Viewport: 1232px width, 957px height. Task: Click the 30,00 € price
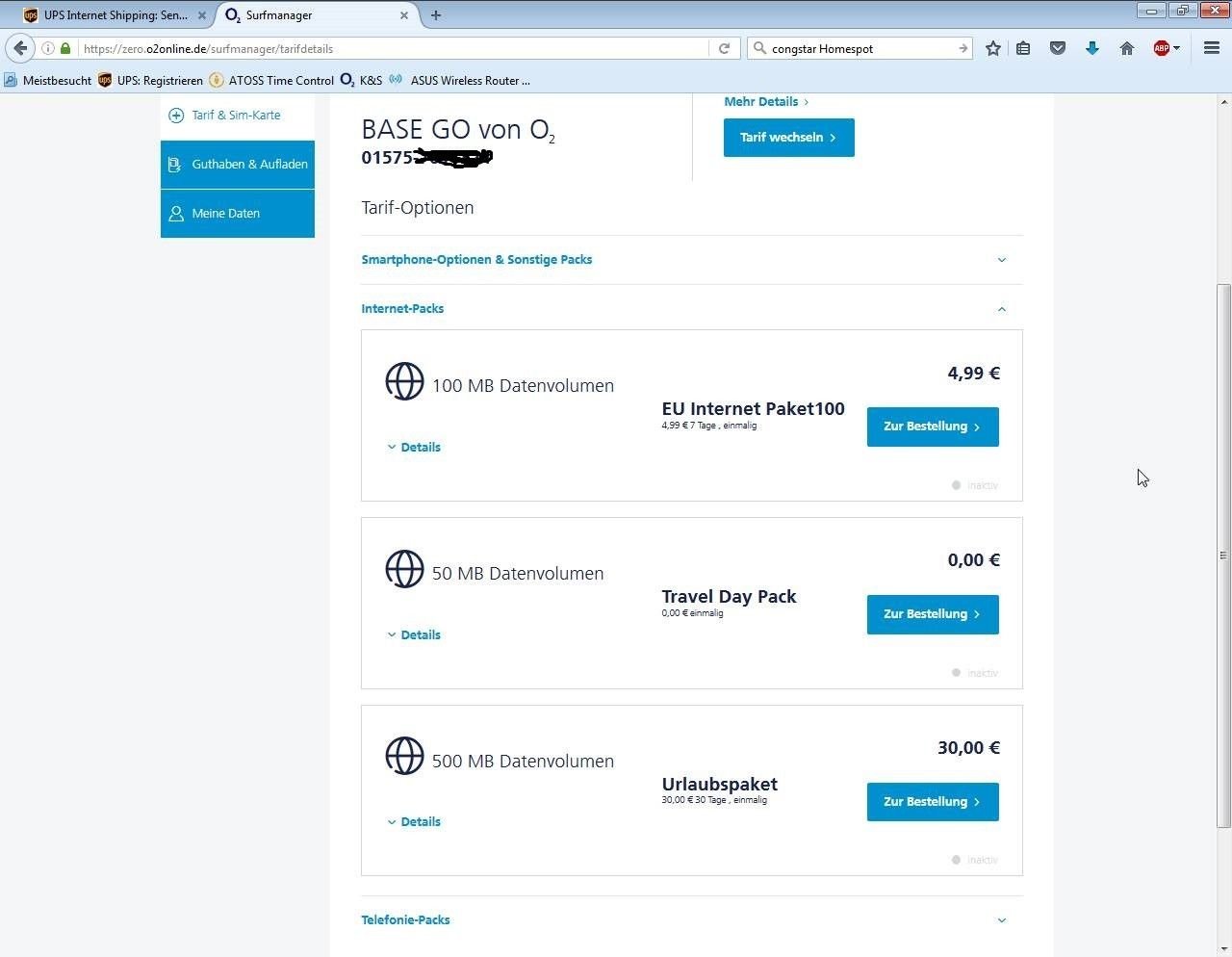tap(969, 748)
